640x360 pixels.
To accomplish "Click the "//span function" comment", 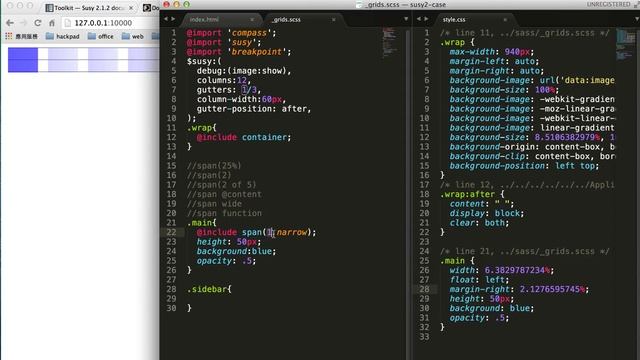I will (x=224, y=213).
